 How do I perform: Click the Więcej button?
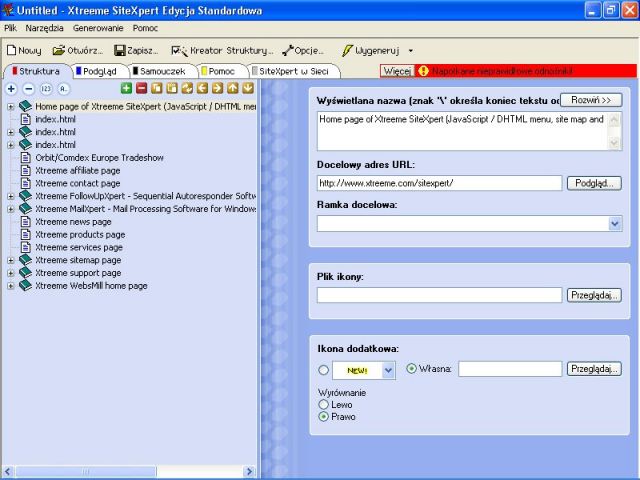click(397, 71)
